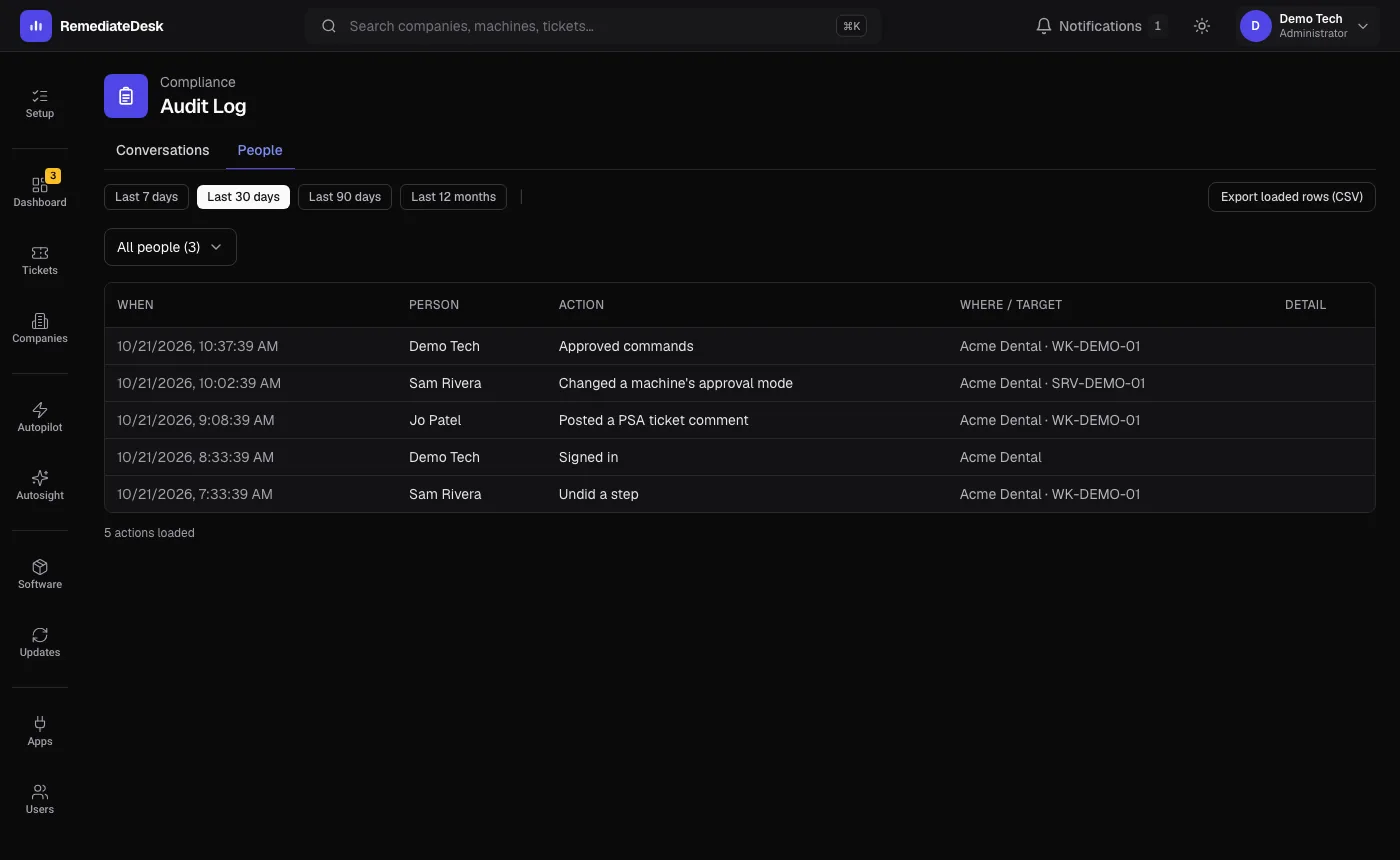Toggle the light/dark theme sun icon
This screenshot has height=860, width=1400.
coord(1202,26)
